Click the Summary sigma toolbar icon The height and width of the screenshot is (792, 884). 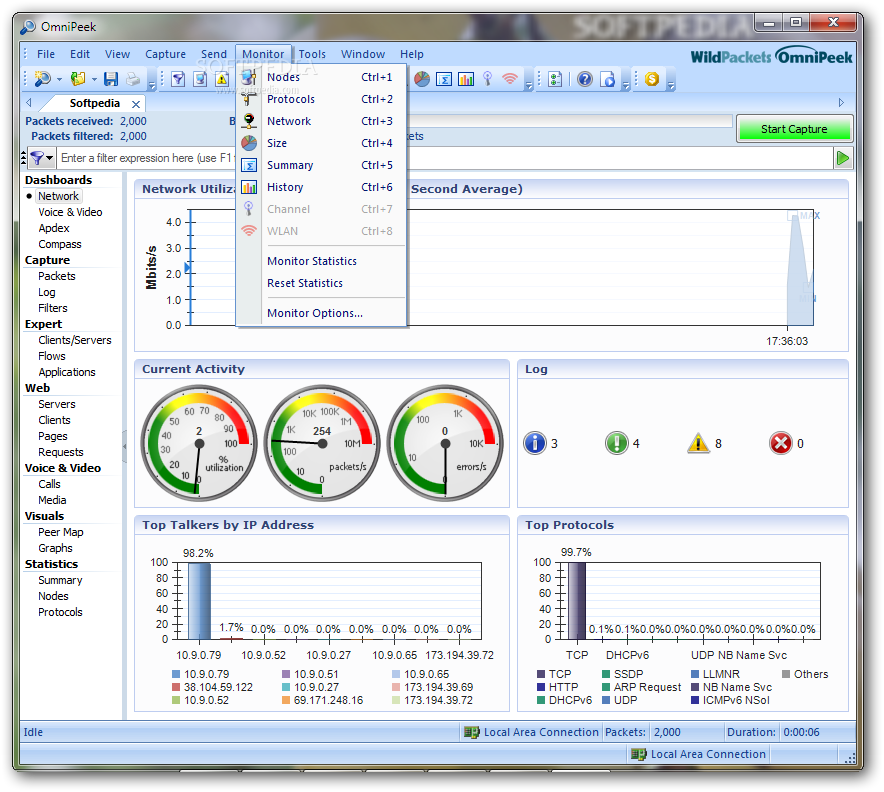(x=444, y=79)
